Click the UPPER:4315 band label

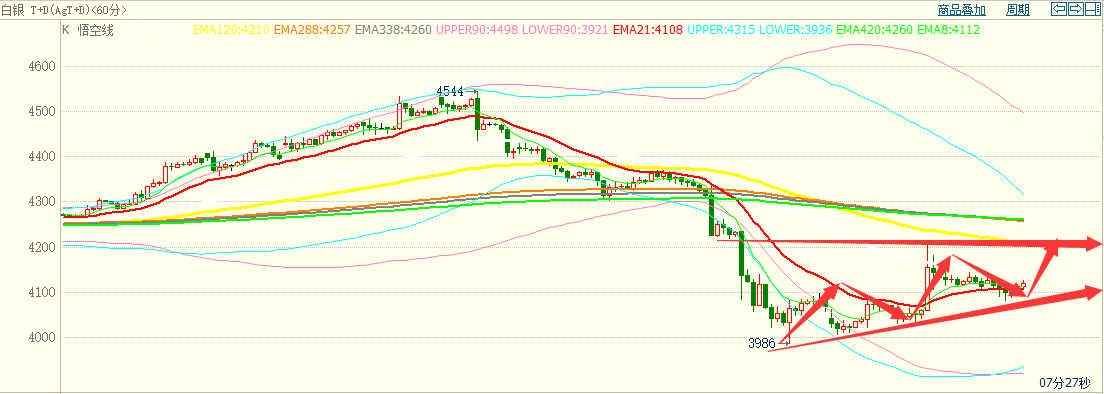[722, 30]
